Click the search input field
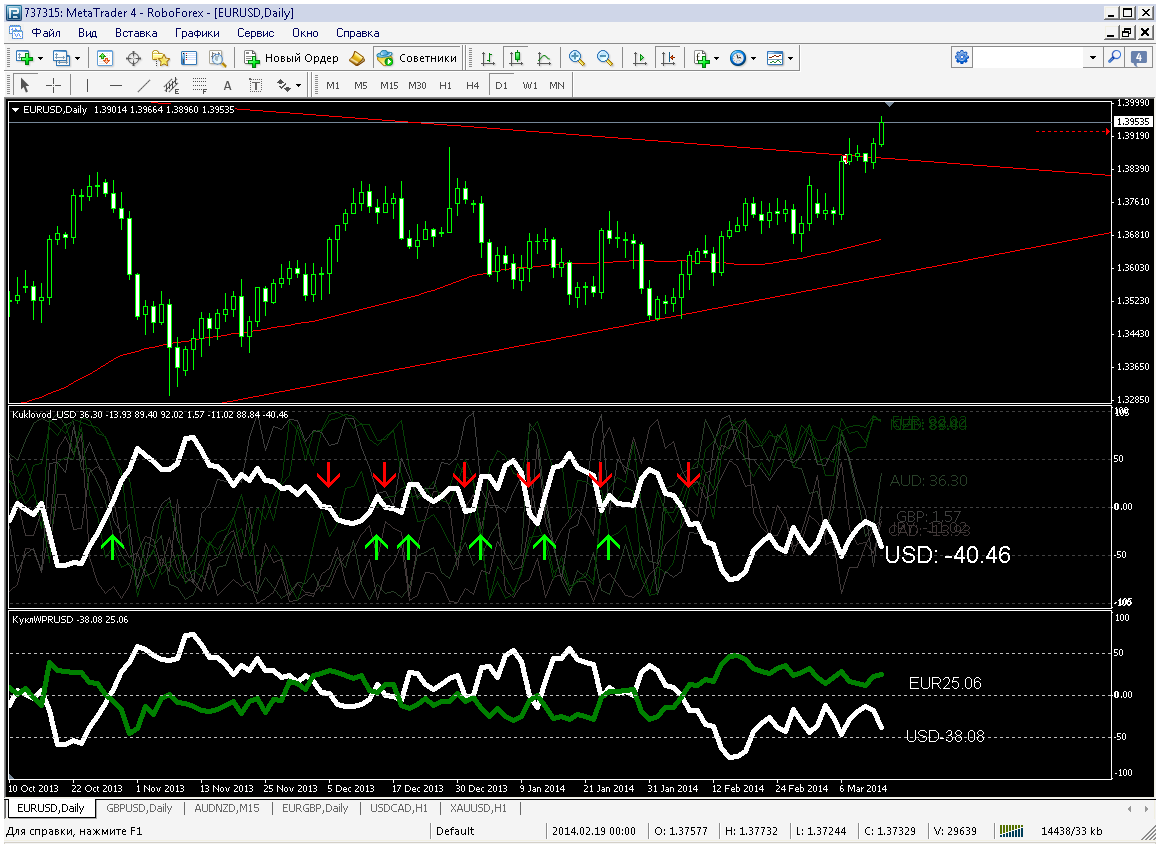Screen dimensions: 1160x844 [1028, 57]
